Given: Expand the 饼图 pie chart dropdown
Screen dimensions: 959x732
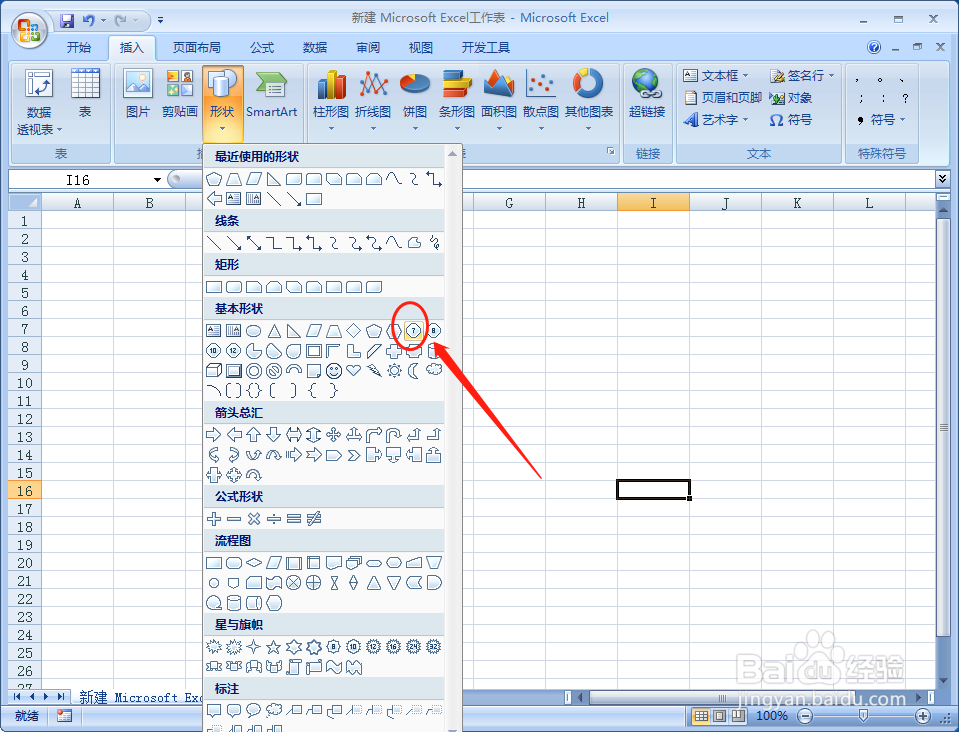Looking at the screenshot, I should pos(415,128).
